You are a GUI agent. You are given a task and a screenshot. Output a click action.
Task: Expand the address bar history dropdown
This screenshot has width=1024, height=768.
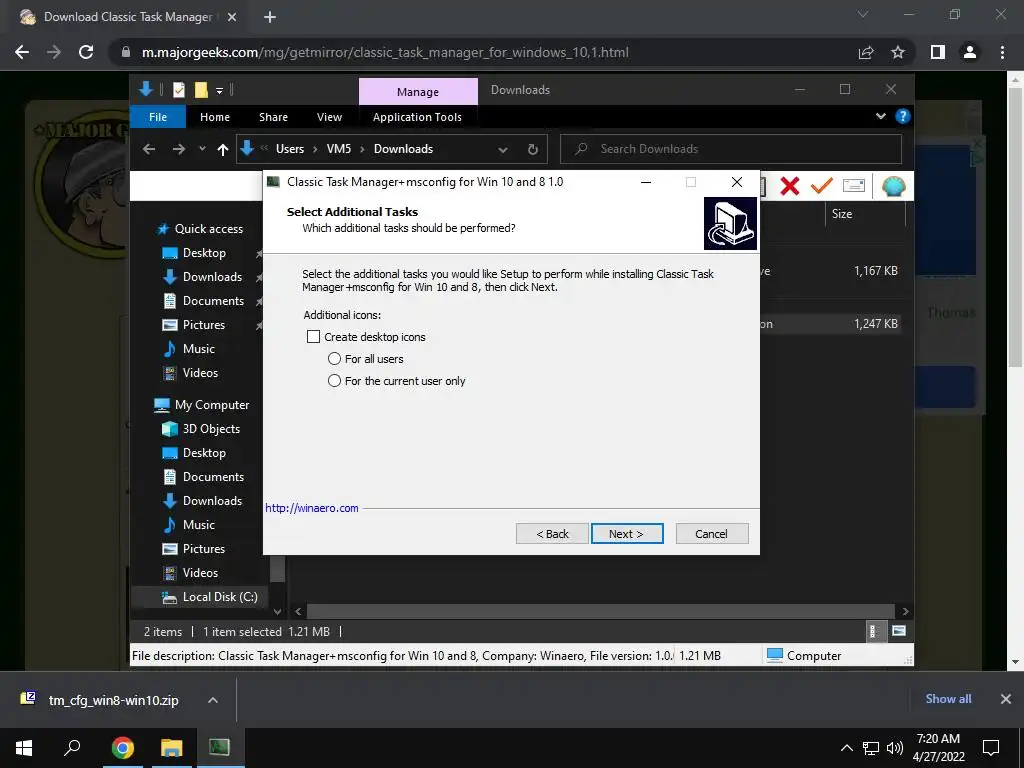click(503, 150)
